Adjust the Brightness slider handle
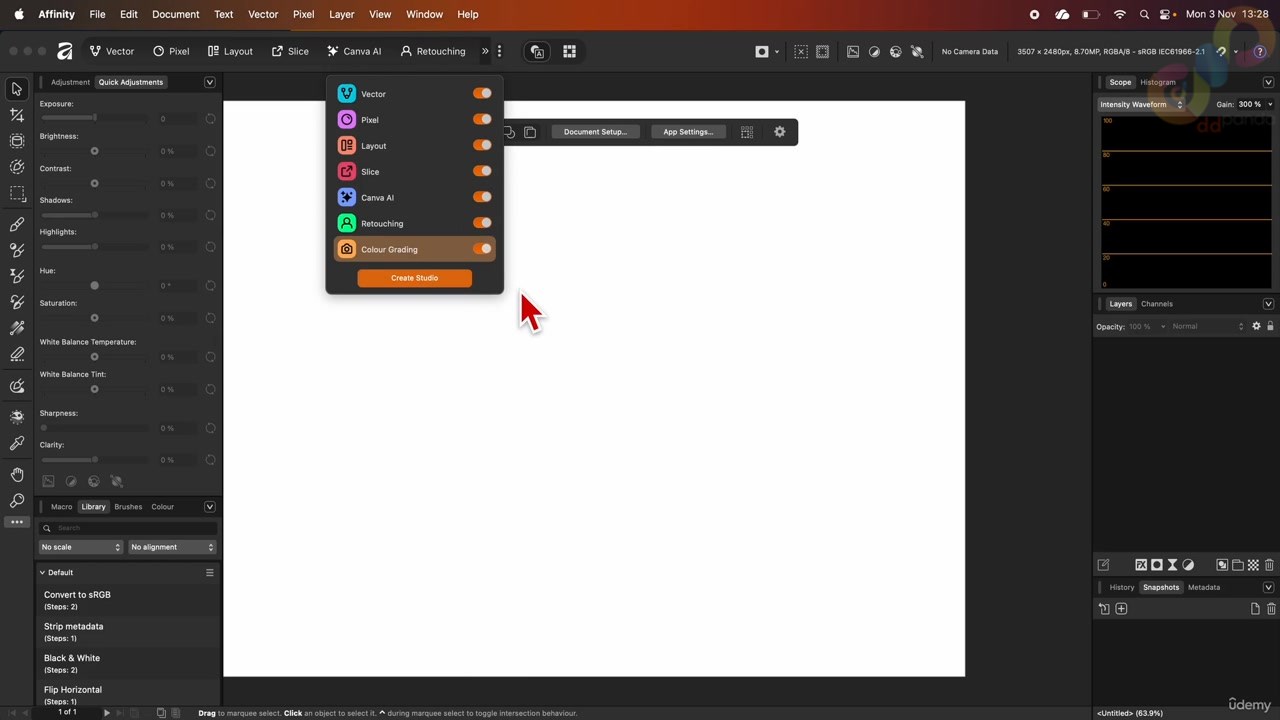1280x720 pixels. pos(95,151)
